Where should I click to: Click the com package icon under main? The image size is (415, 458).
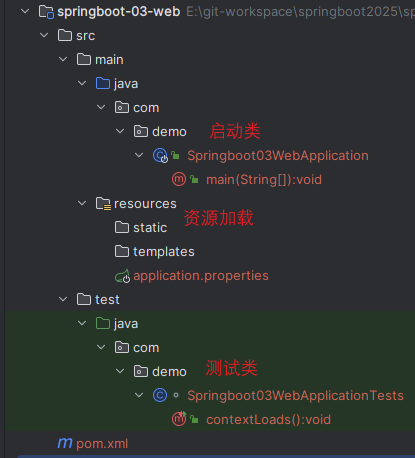tap(122, 107)
